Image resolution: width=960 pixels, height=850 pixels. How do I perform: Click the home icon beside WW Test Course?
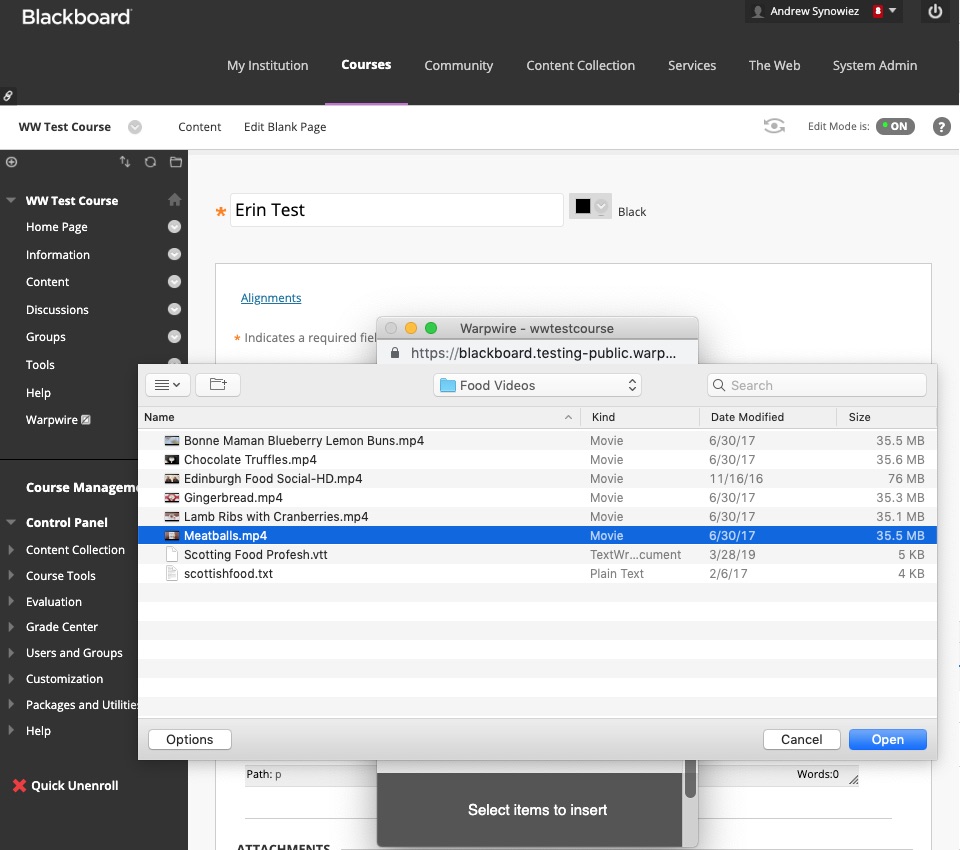tap(174, 200)
